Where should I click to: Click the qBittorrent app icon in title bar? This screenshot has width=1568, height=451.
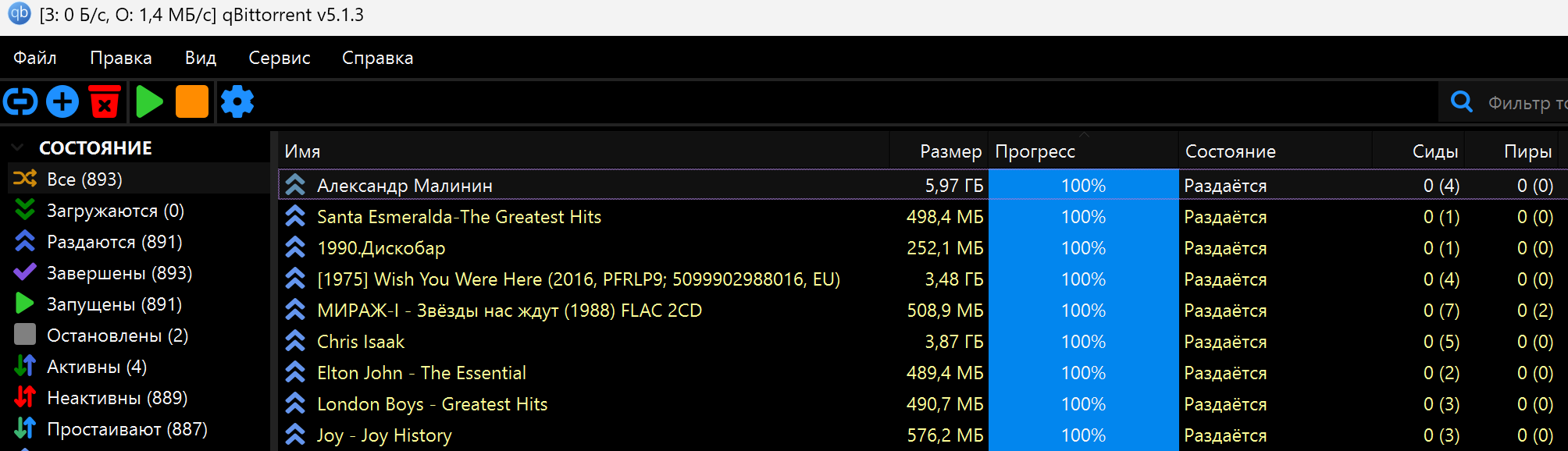(19, 14)
